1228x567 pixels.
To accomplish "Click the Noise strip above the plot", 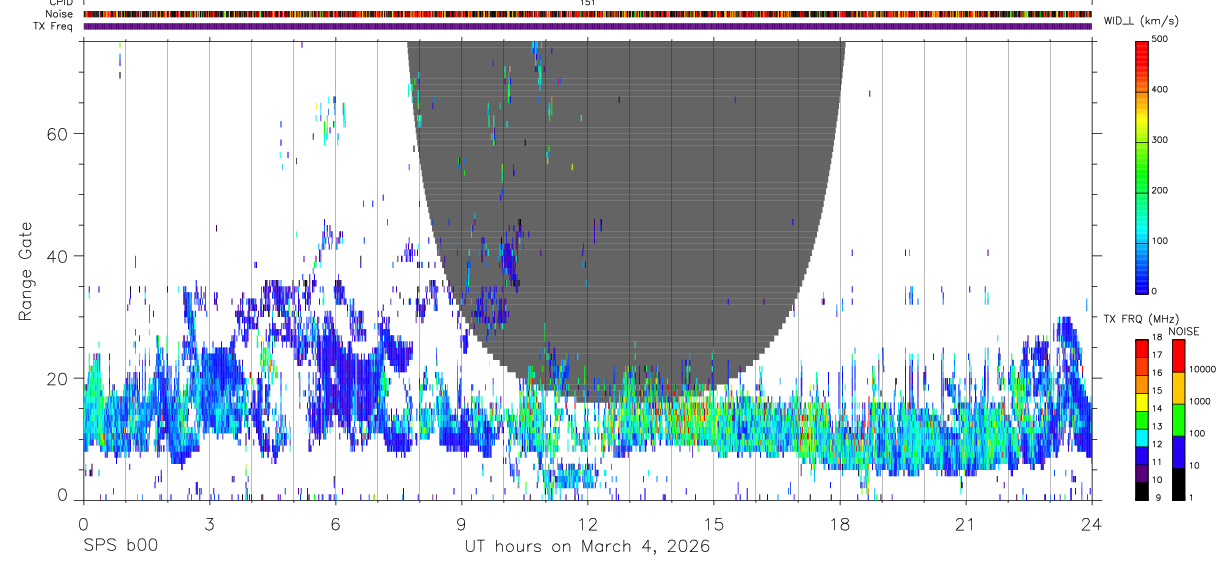I will coord(587,14).
